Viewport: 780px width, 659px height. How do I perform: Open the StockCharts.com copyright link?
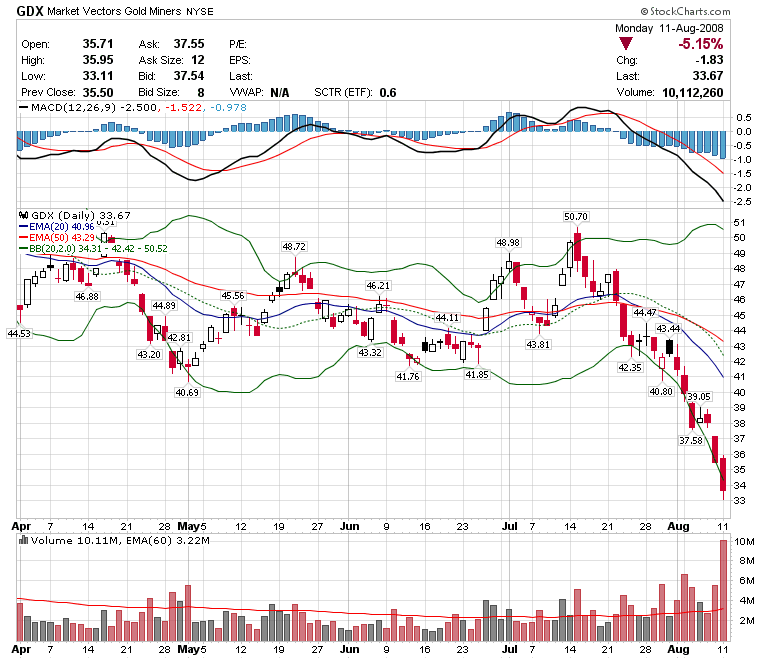pos(685,11)
